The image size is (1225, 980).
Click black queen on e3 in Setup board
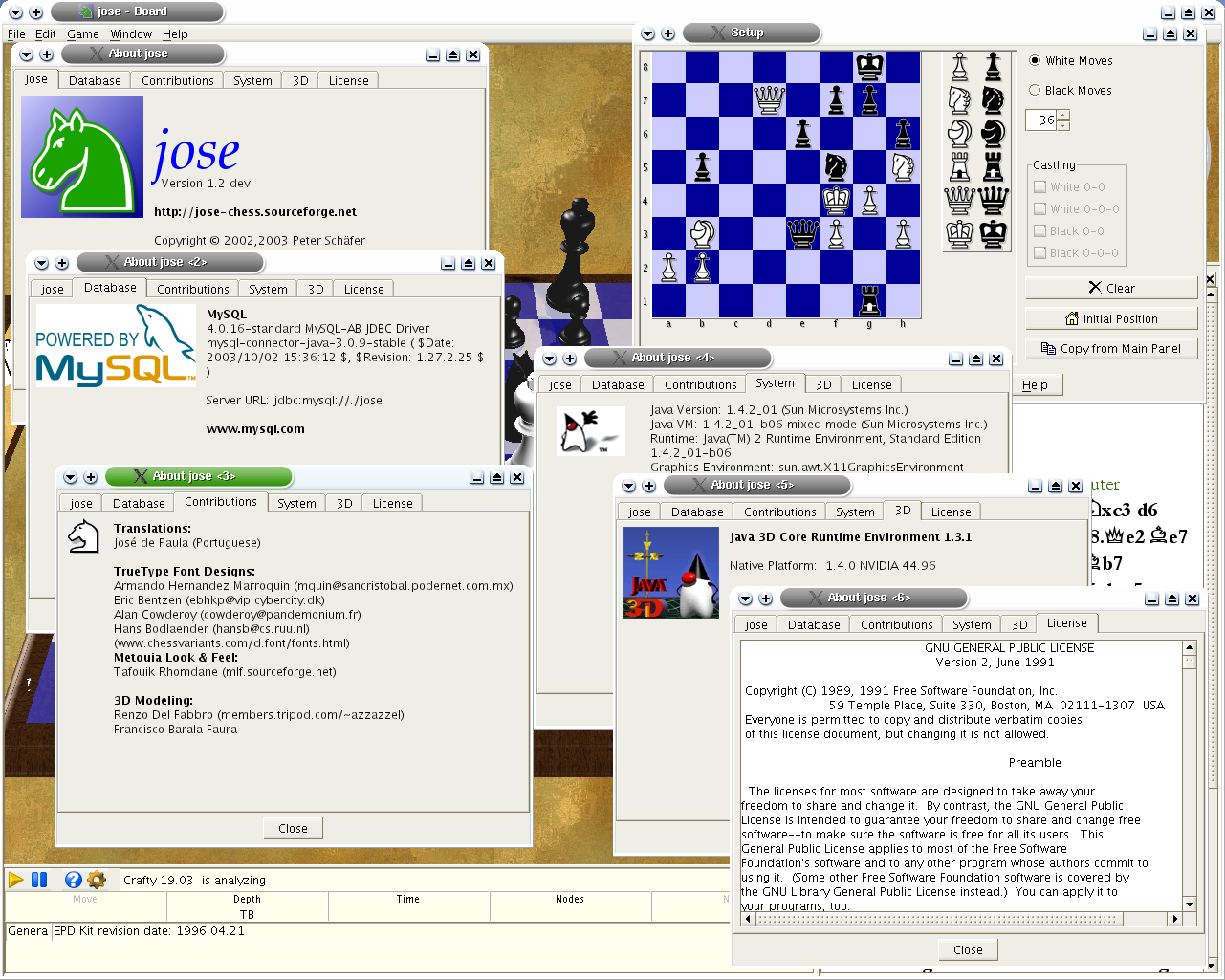[803, 233]
